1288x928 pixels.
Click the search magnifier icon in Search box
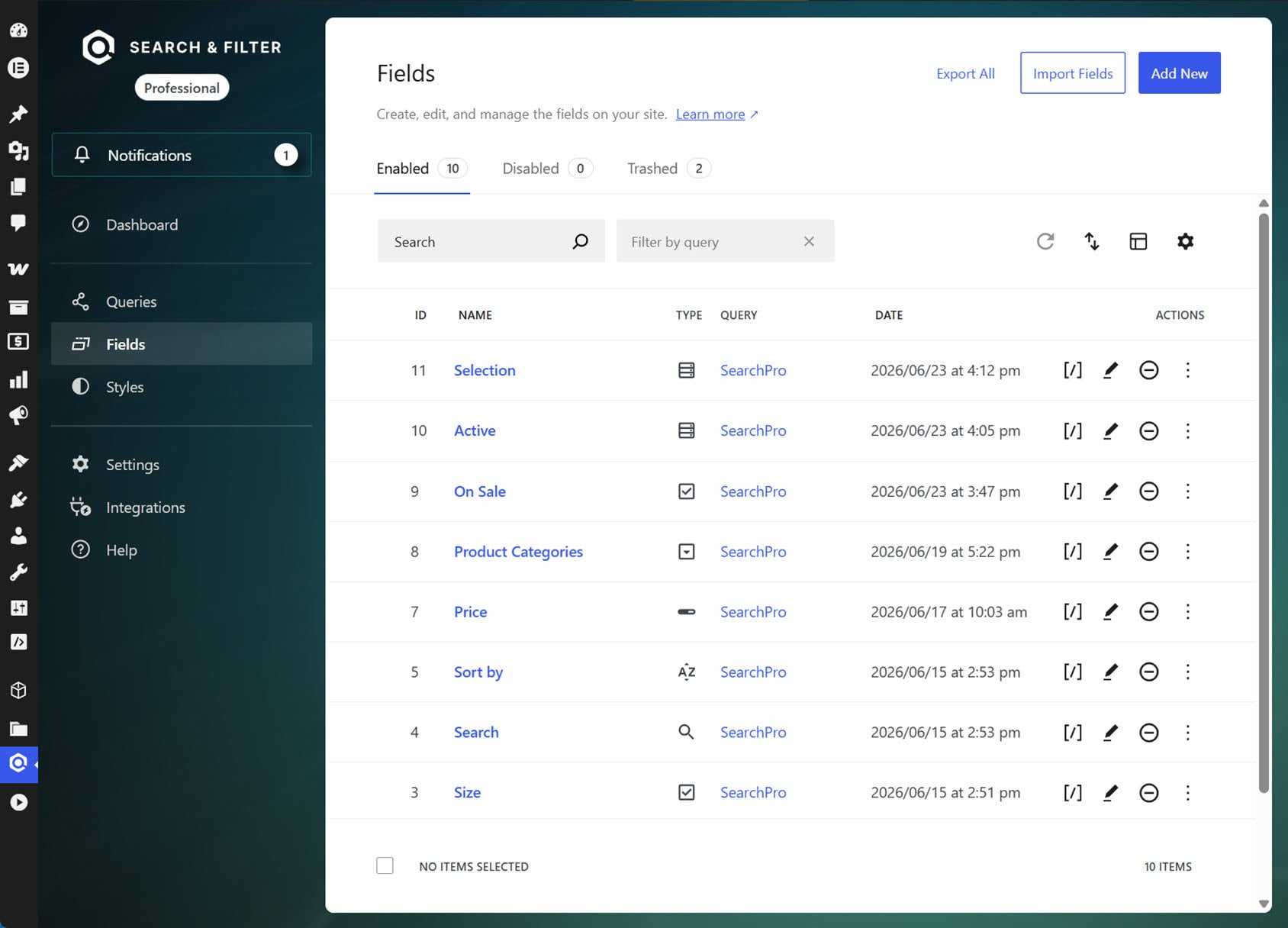click(x=581, y=241)
